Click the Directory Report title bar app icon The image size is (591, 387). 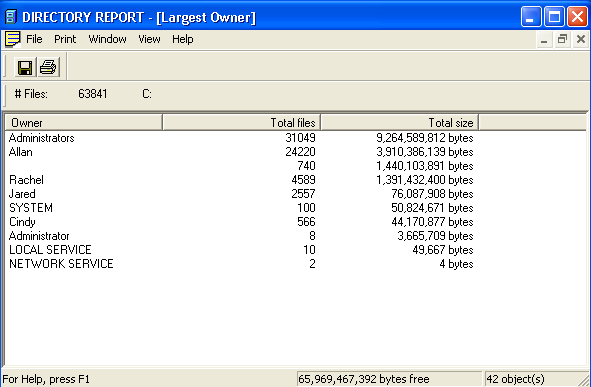11,17
